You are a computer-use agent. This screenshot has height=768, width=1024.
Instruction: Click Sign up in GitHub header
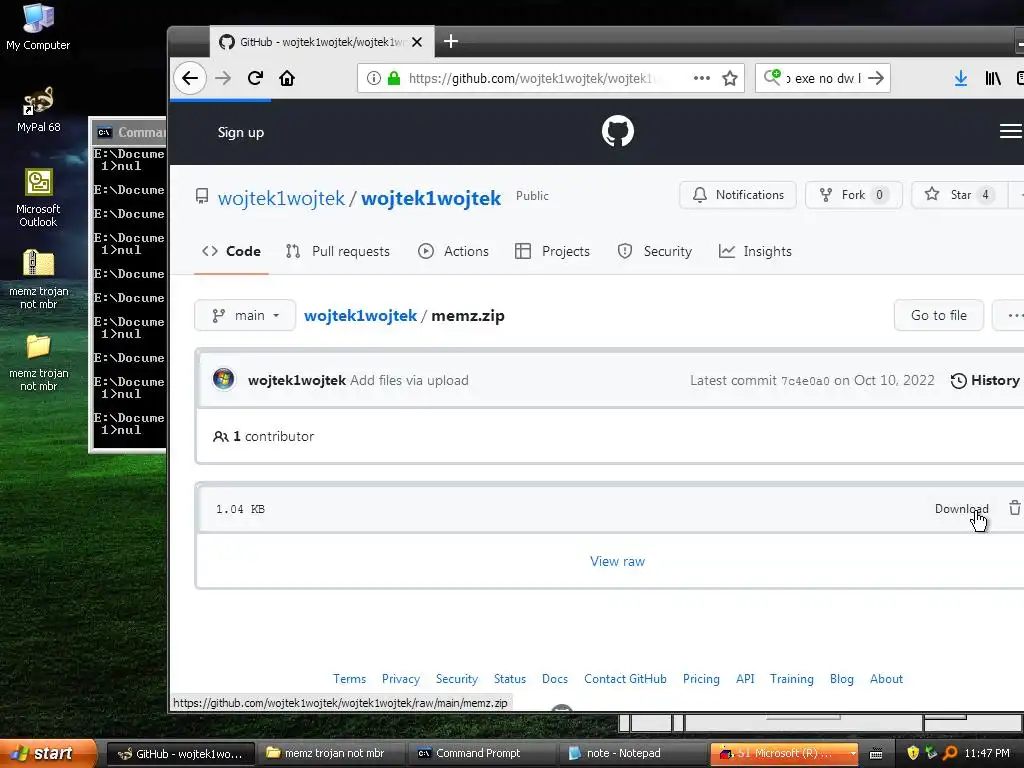coord(240,132)
